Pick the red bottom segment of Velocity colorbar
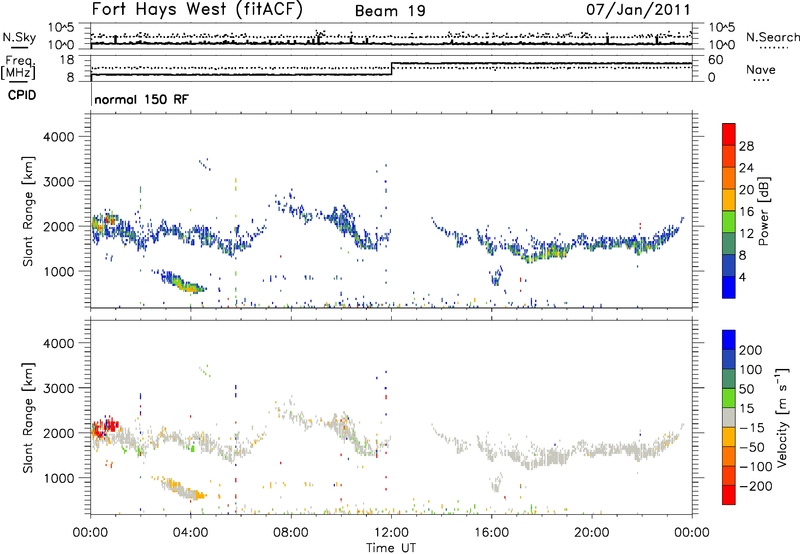This screenshot has width=800, height=554. click(729, 495)
